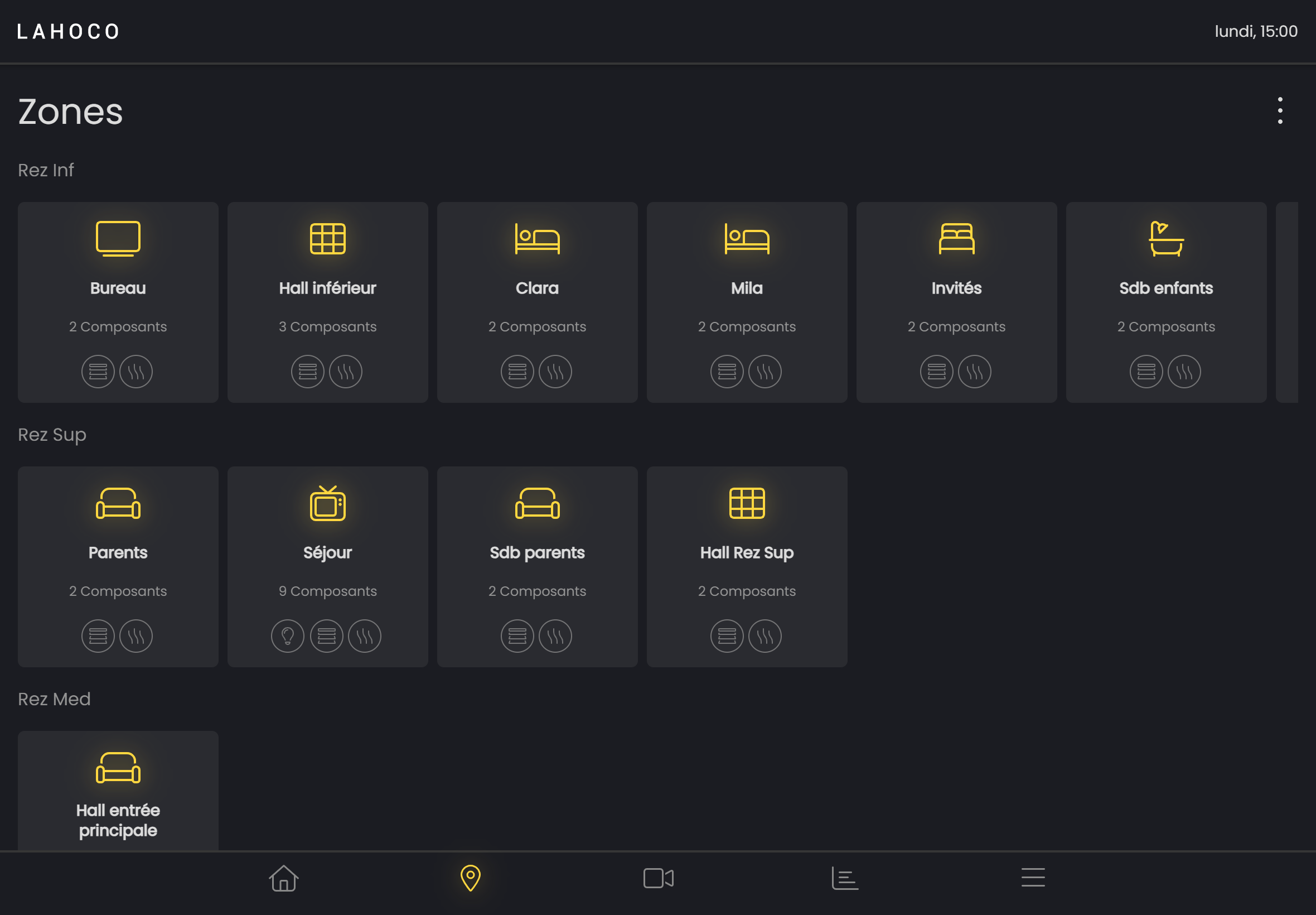Click the blinds icon in Clara card
The height and width of the screenshot is (915, 1316).
coord(517,372)
